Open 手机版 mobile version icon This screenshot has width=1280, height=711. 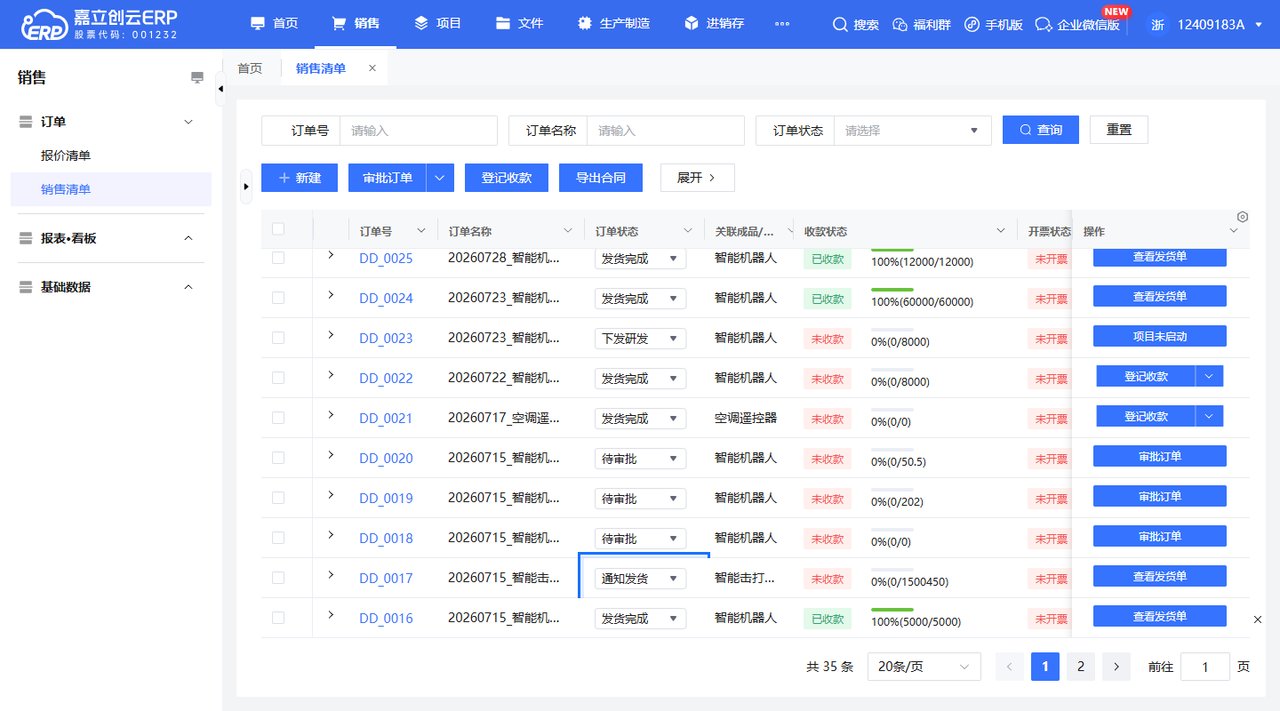pos(971,24)
